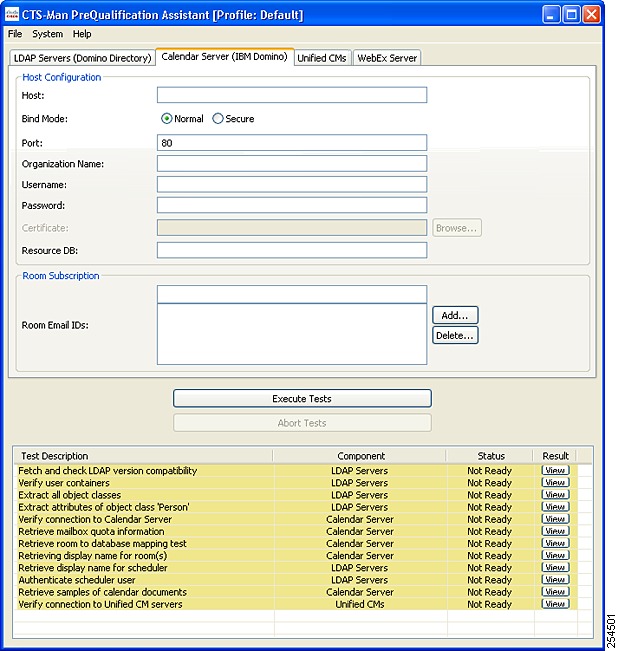The width and height of the screenshot is (618, 651).
Task: View result for Verify connection to Calendar Server
Action: pos(555,519)
